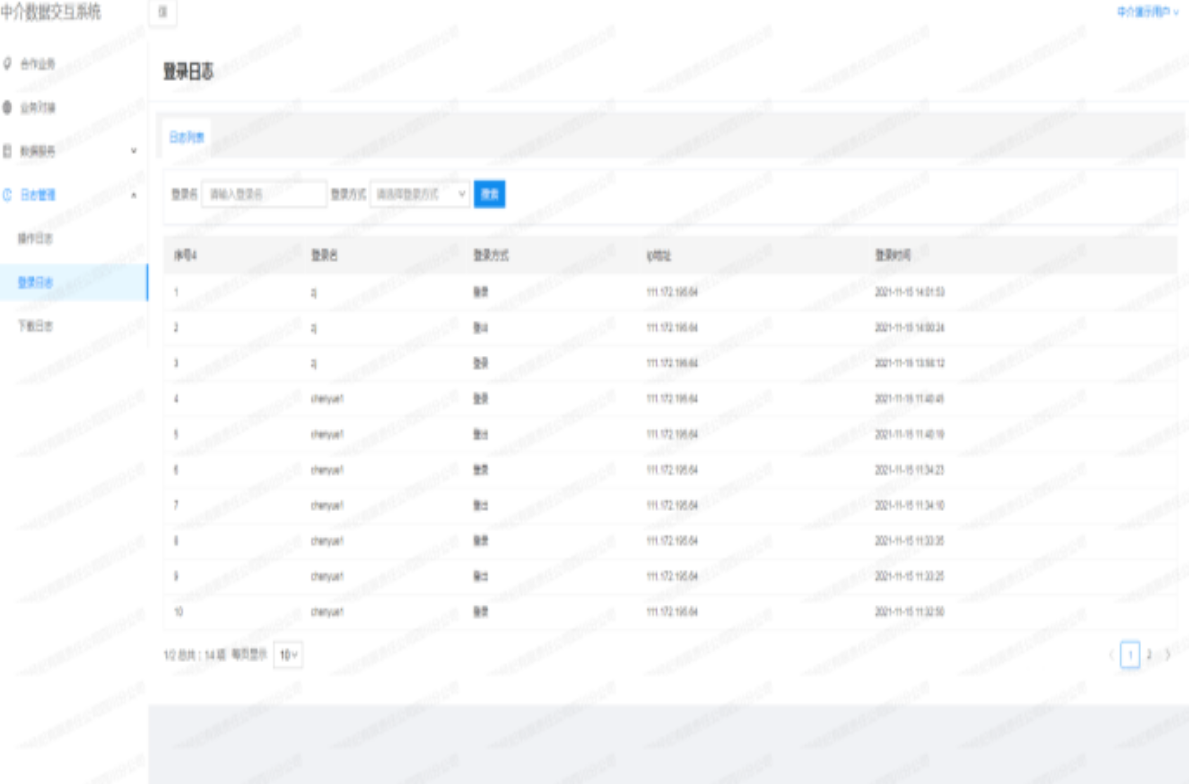Focus the 登录名 input field

(x=264, y=194)
